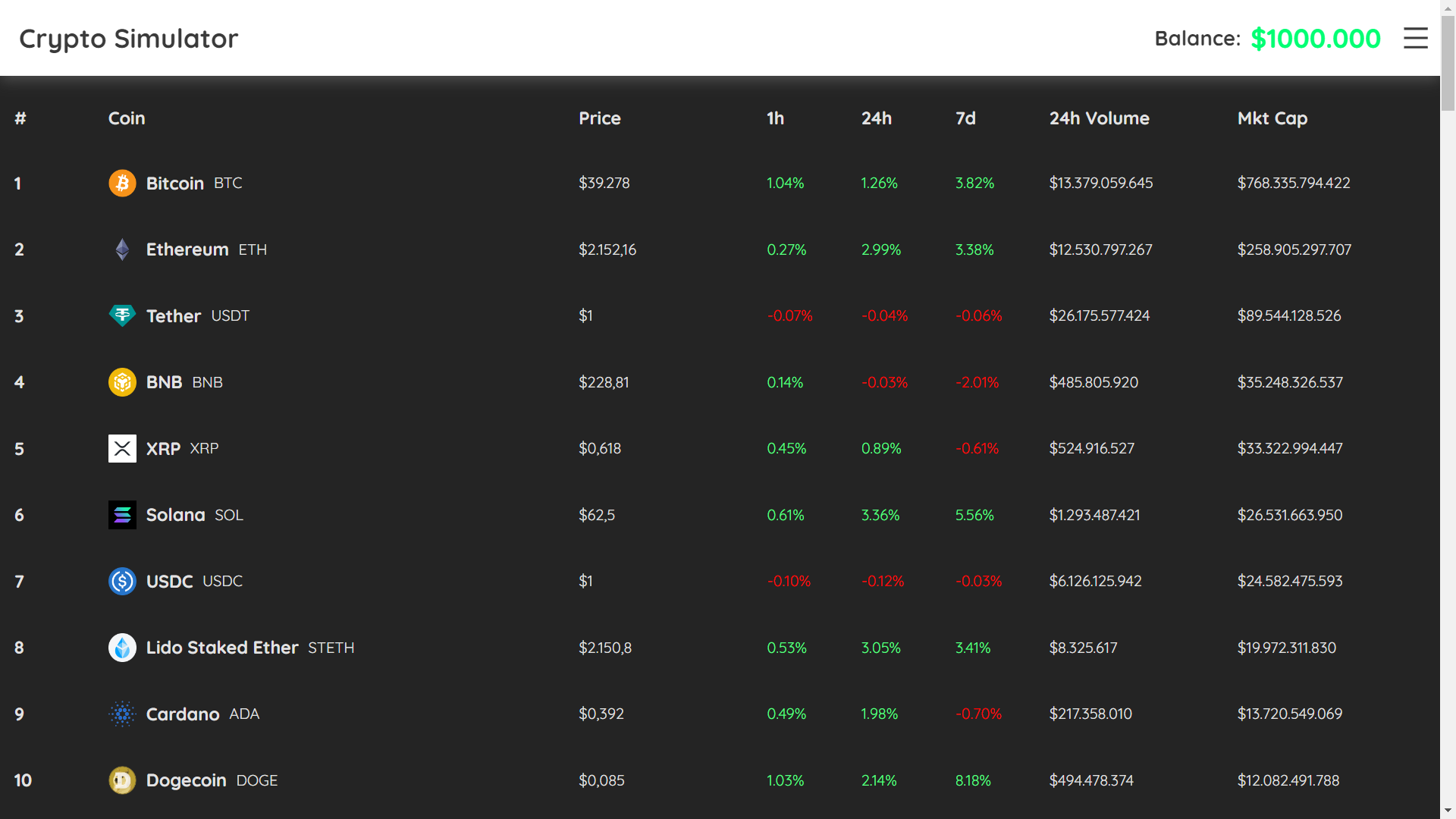Click the $1000.000 balance amount
This screenshot has height=819, width=1456.
tap(1316, 38)
